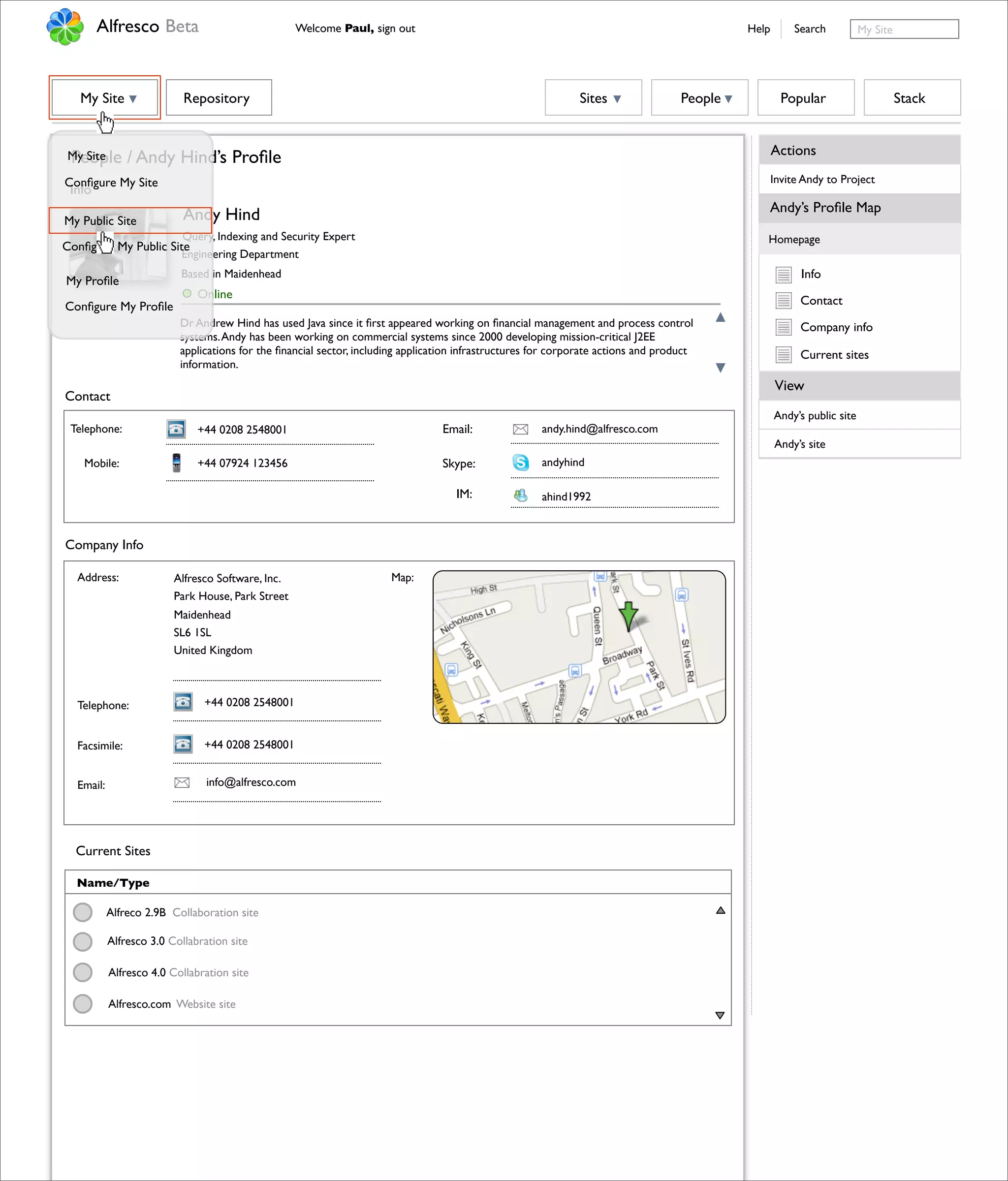This screenshot has width=1008, height=1181.
Task: Click Invite Andy to Project action
Action: (822, 180)
